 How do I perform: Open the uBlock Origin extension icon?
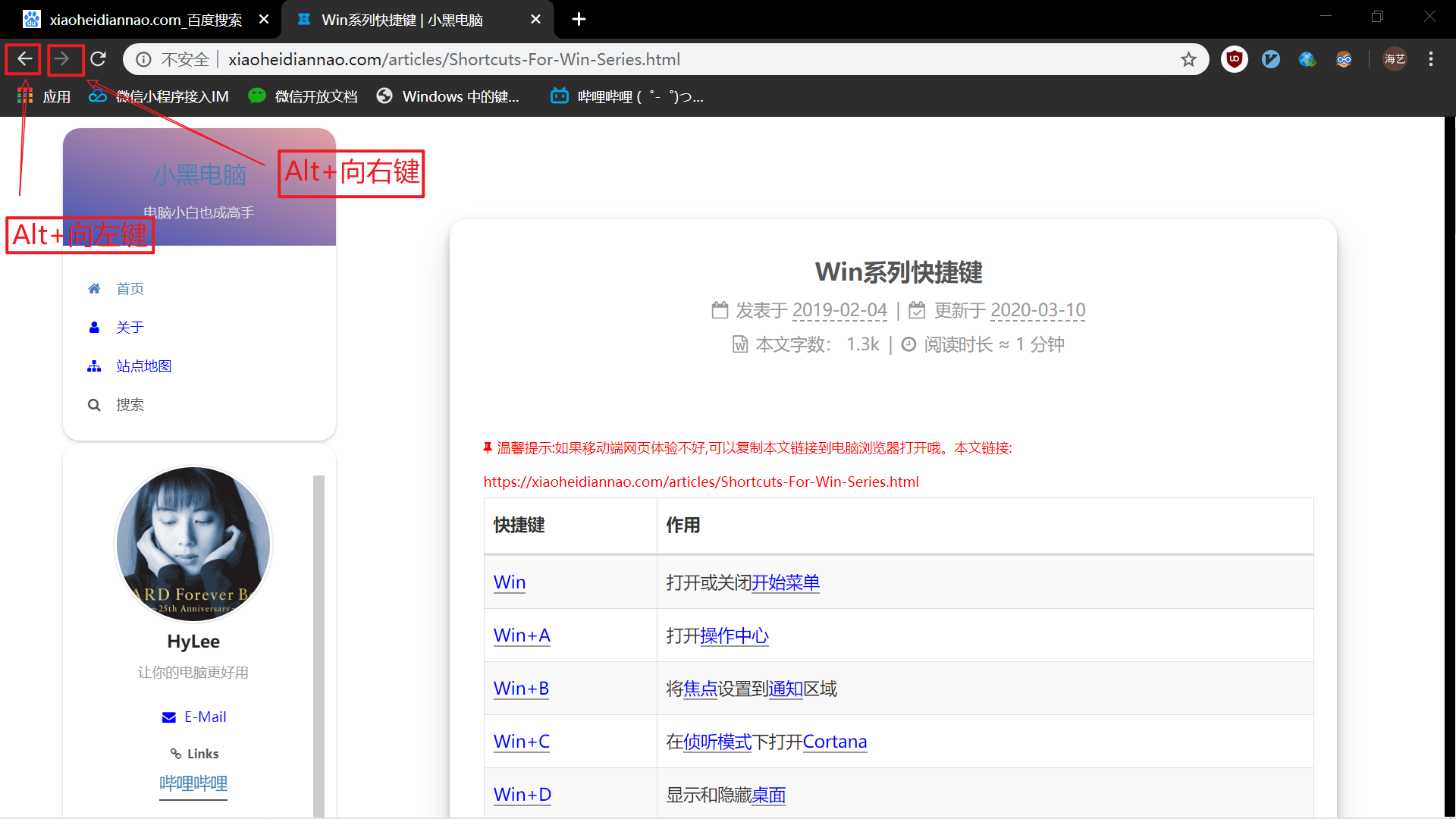point(1235,59)
